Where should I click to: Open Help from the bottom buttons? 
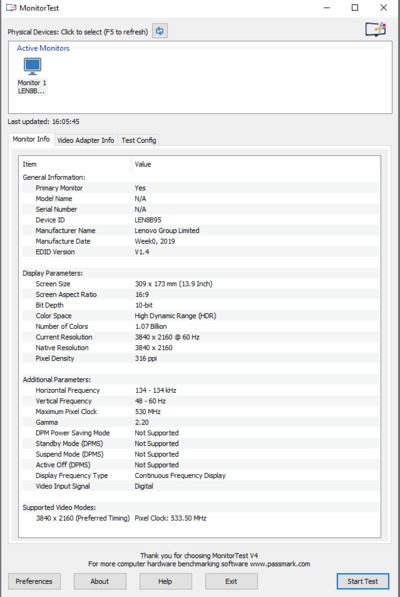165,581
